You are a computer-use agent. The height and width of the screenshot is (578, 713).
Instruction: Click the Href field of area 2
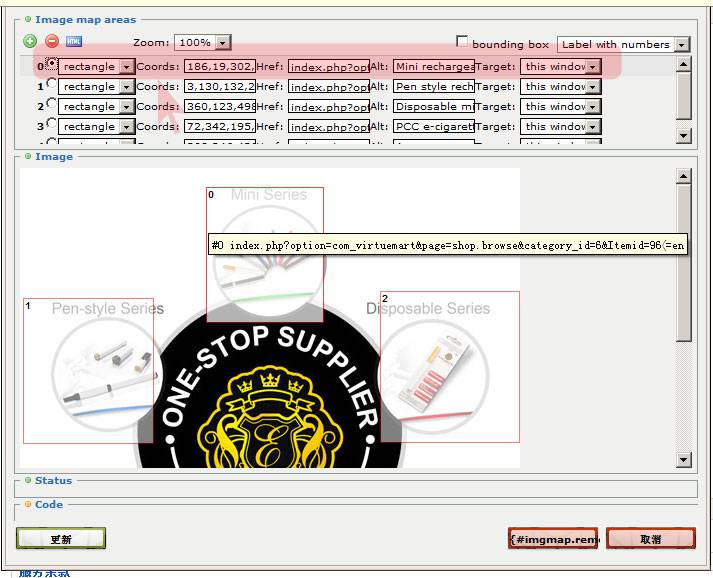click(x=328, y=107)
